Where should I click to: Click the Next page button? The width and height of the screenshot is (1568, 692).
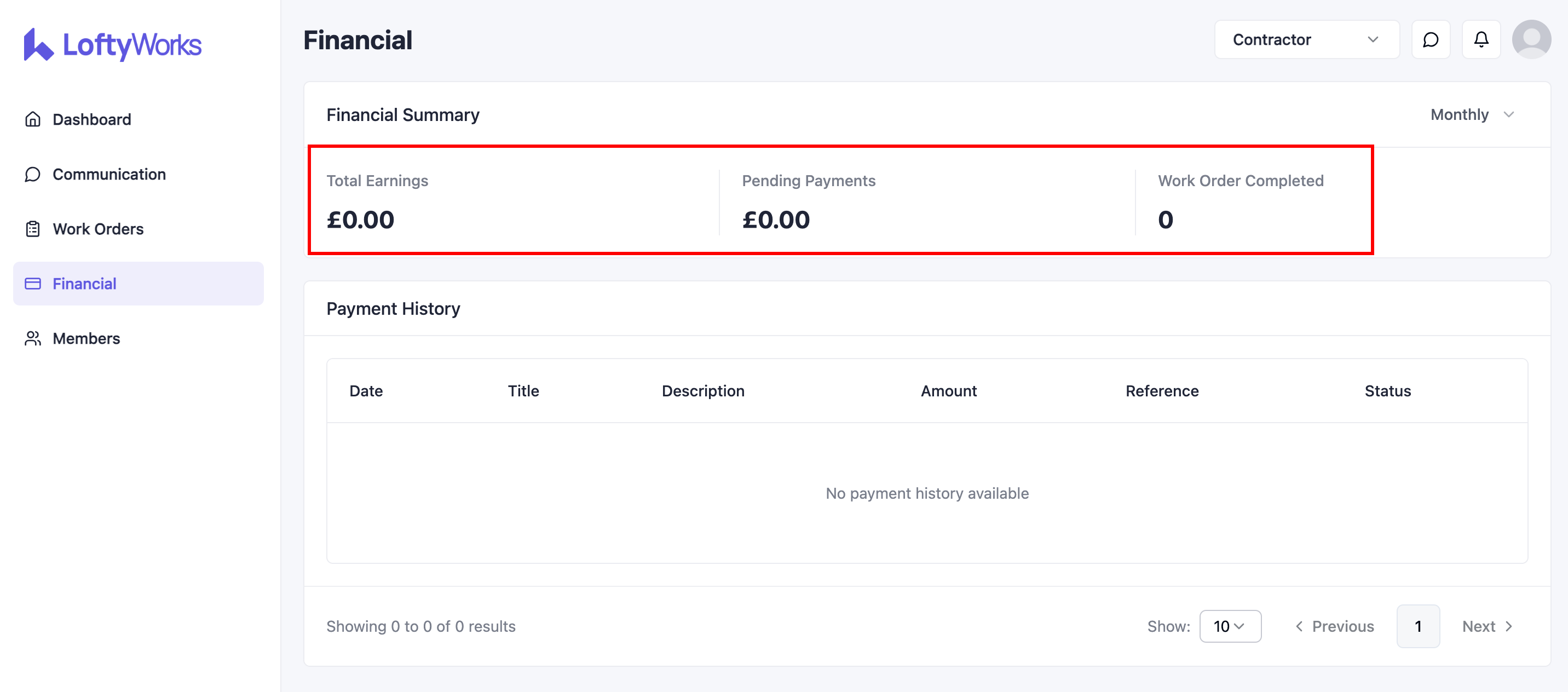[x=1487, y=626]
